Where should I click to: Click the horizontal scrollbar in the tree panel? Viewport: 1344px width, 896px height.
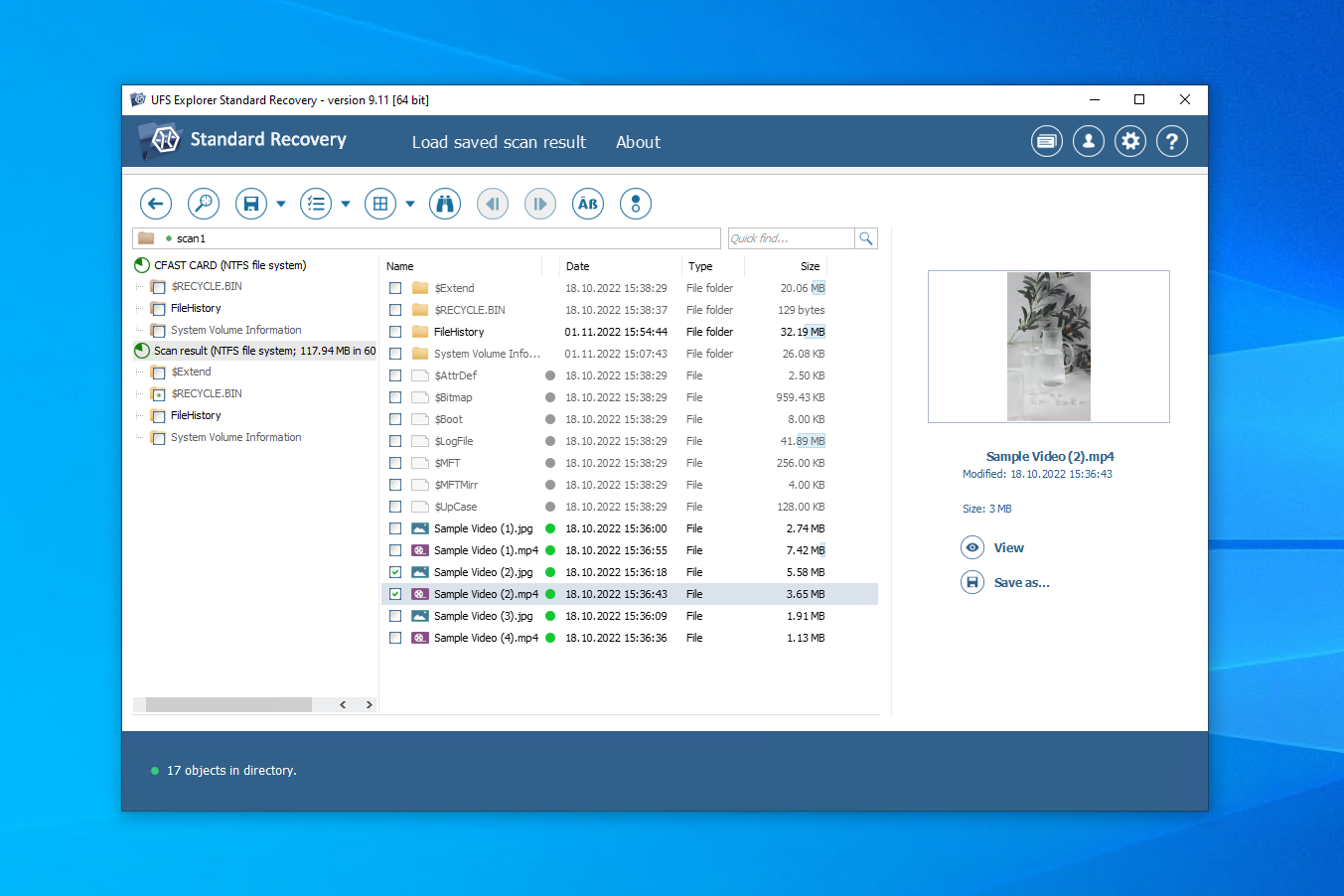[x=228, y=704]
